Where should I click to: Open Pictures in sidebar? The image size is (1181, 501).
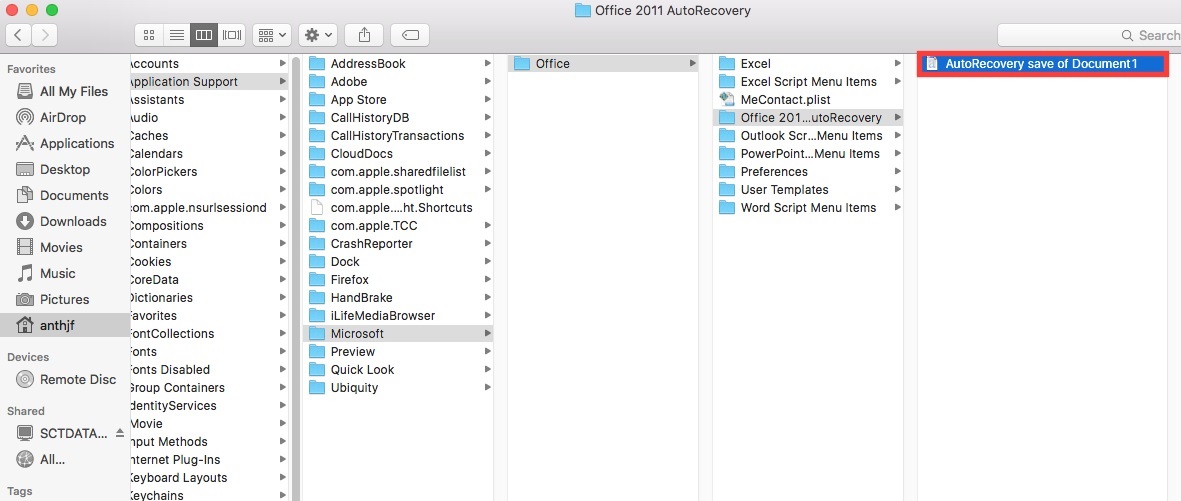pos(65,299)
